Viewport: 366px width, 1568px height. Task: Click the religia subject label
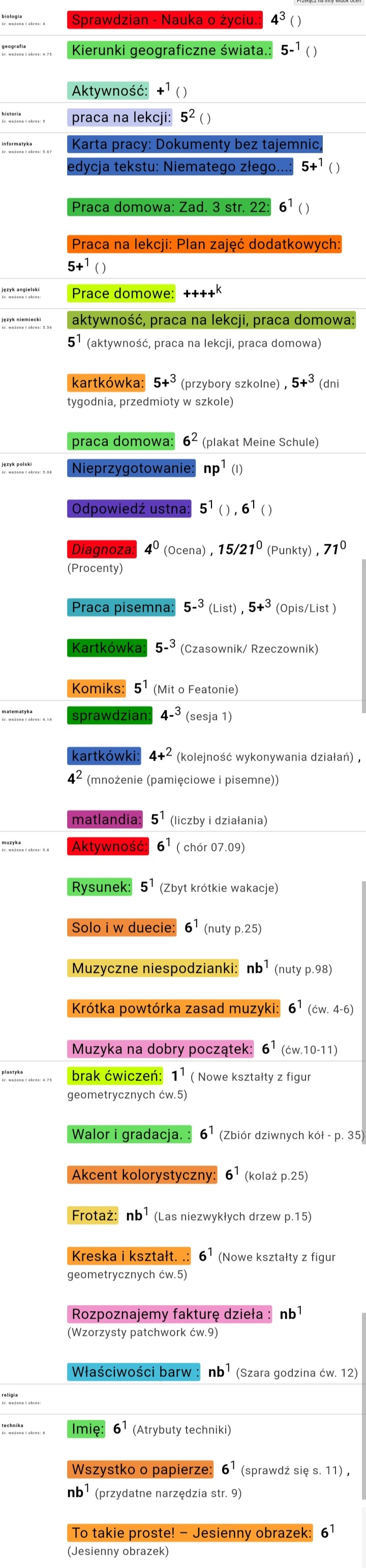pos(10,1395)
